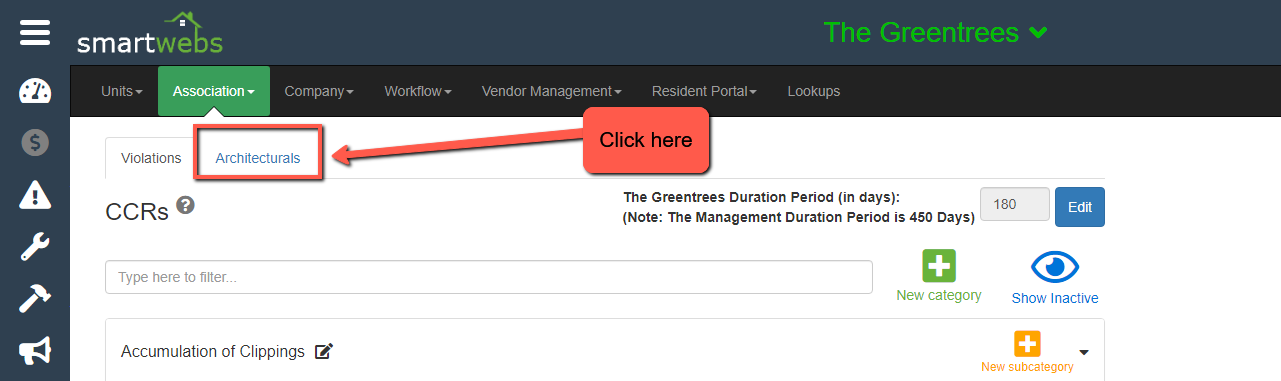Switch to the Violations tab
The width and height of the screenshot is (1281, 381).
pos(151,158)
